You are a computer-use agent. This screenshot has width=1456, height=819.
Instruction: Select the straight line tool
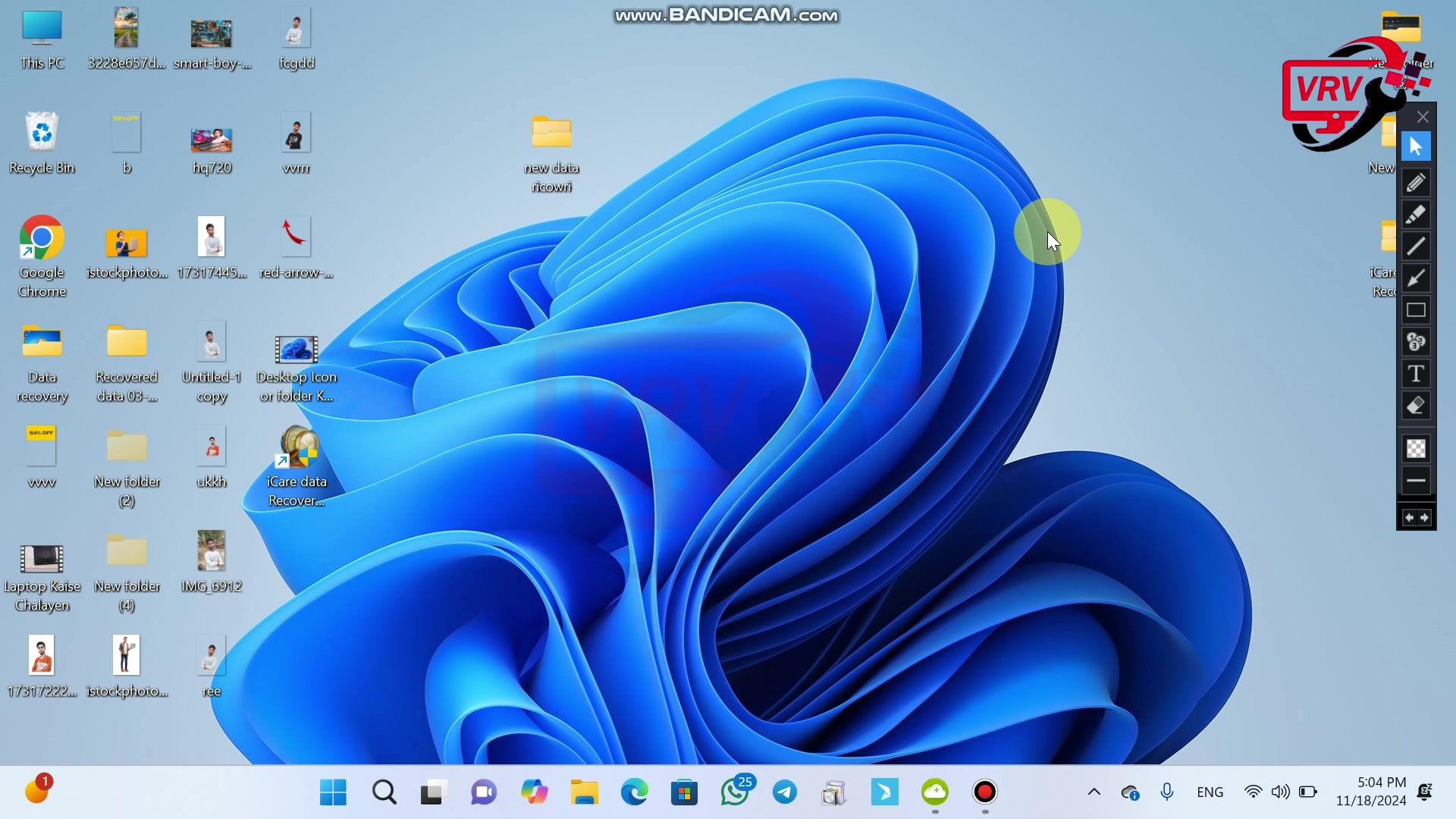1416,247
